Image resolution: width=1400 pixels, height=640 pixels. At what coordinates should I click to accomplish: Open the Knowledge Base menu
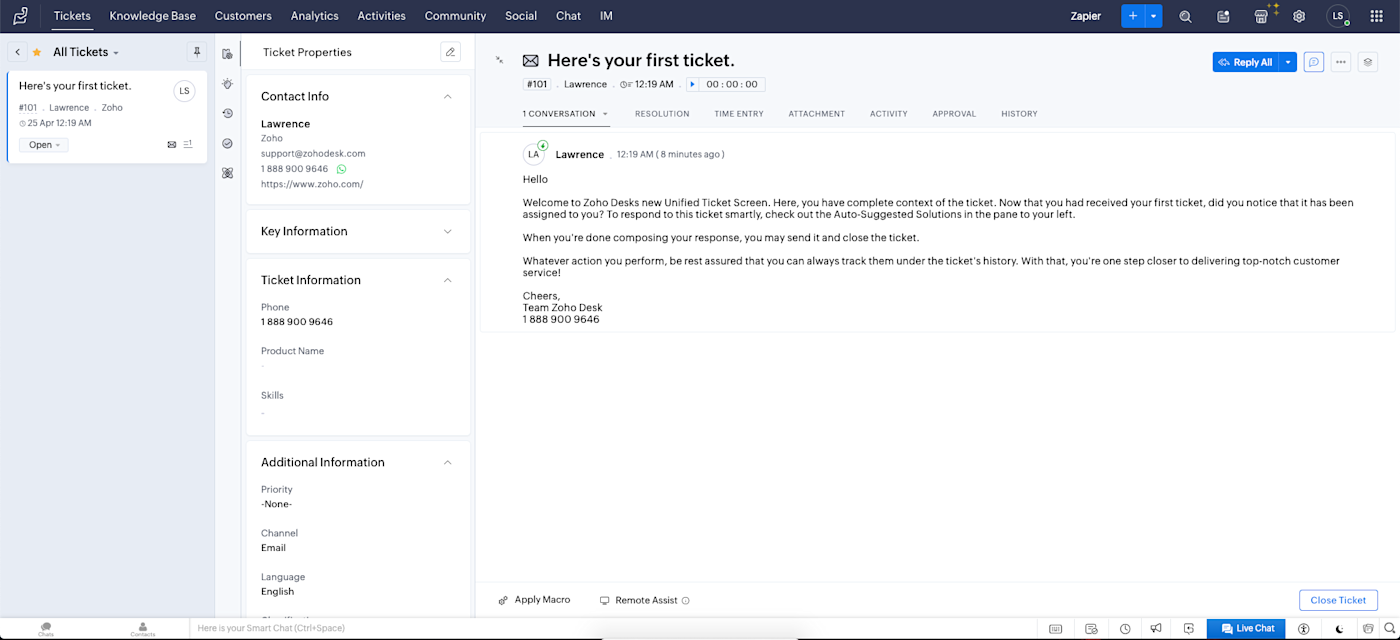click(x=153, y=16)
